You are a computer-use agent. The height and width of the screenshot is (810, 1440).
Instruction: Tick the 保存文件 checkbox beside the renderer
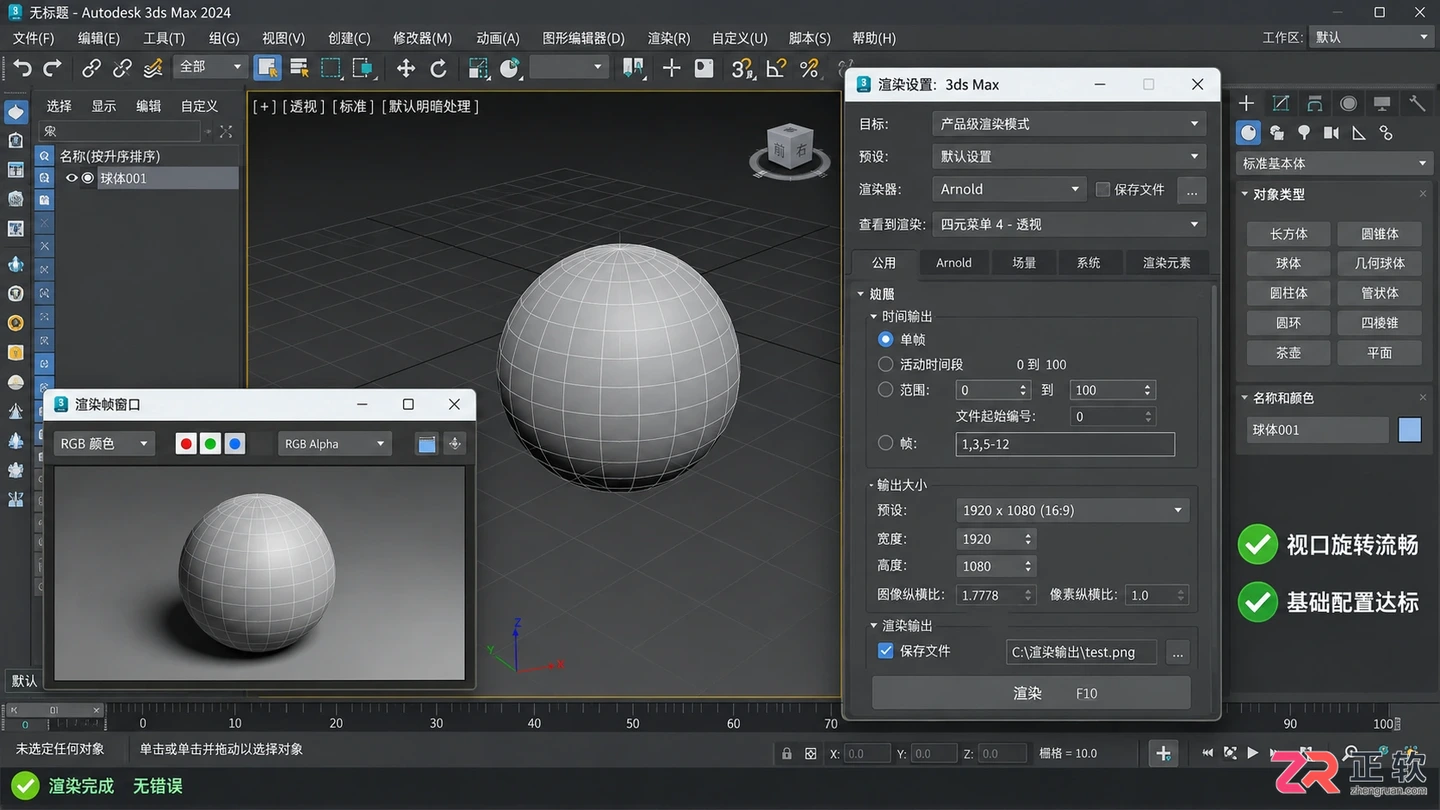[x=1103, y=189]
